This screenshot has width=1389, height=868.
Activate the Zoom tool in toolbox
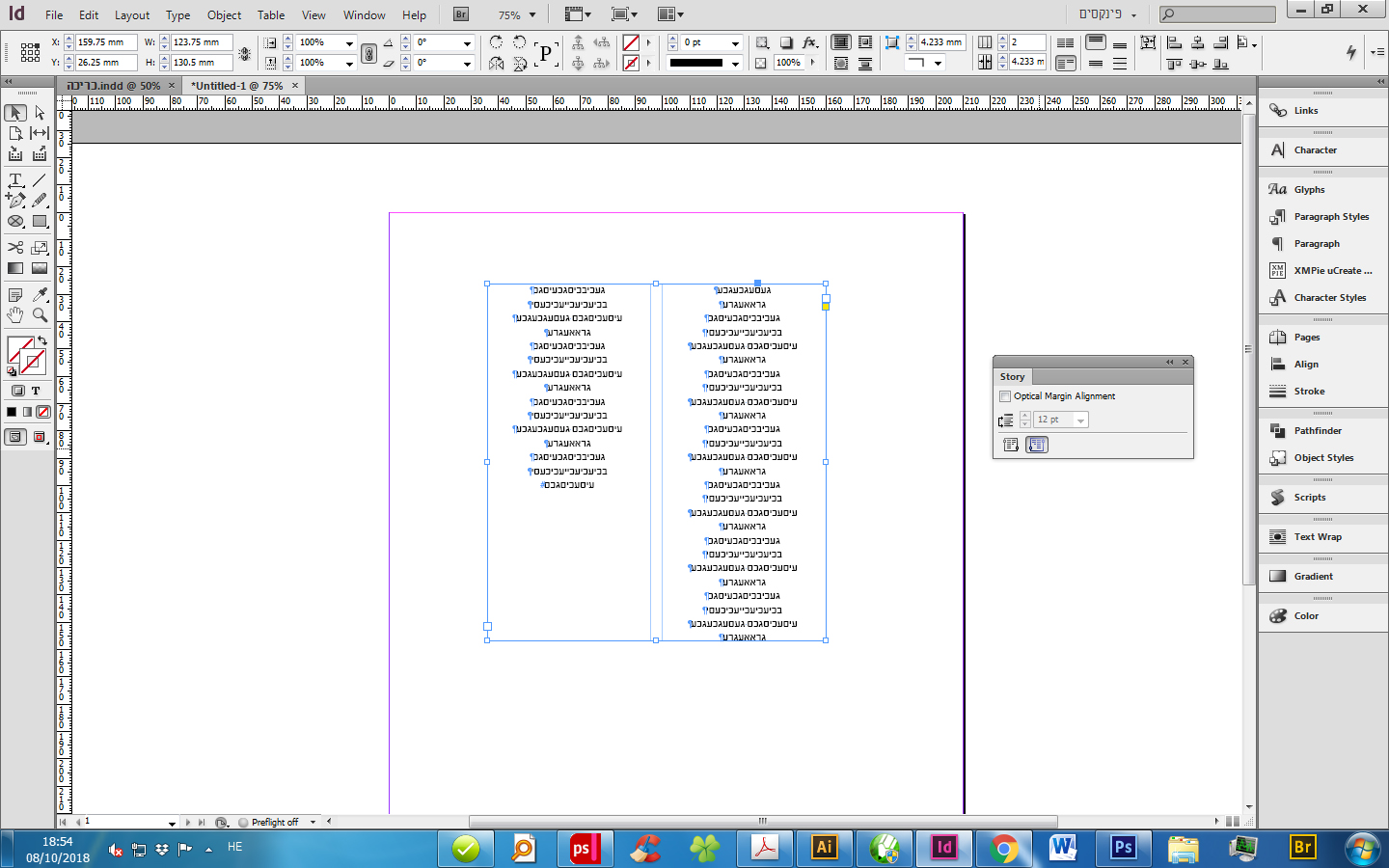(40, 315)
